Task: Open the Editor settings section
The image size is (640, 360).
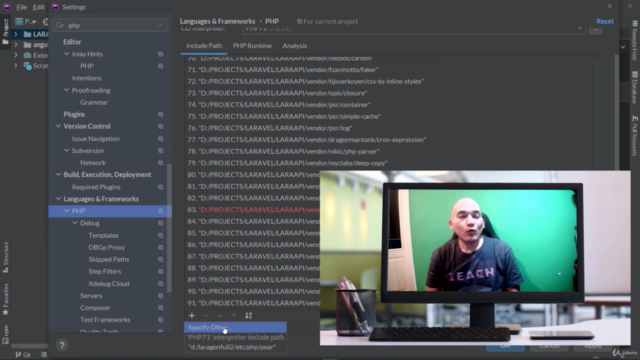Action: point(72,42)
